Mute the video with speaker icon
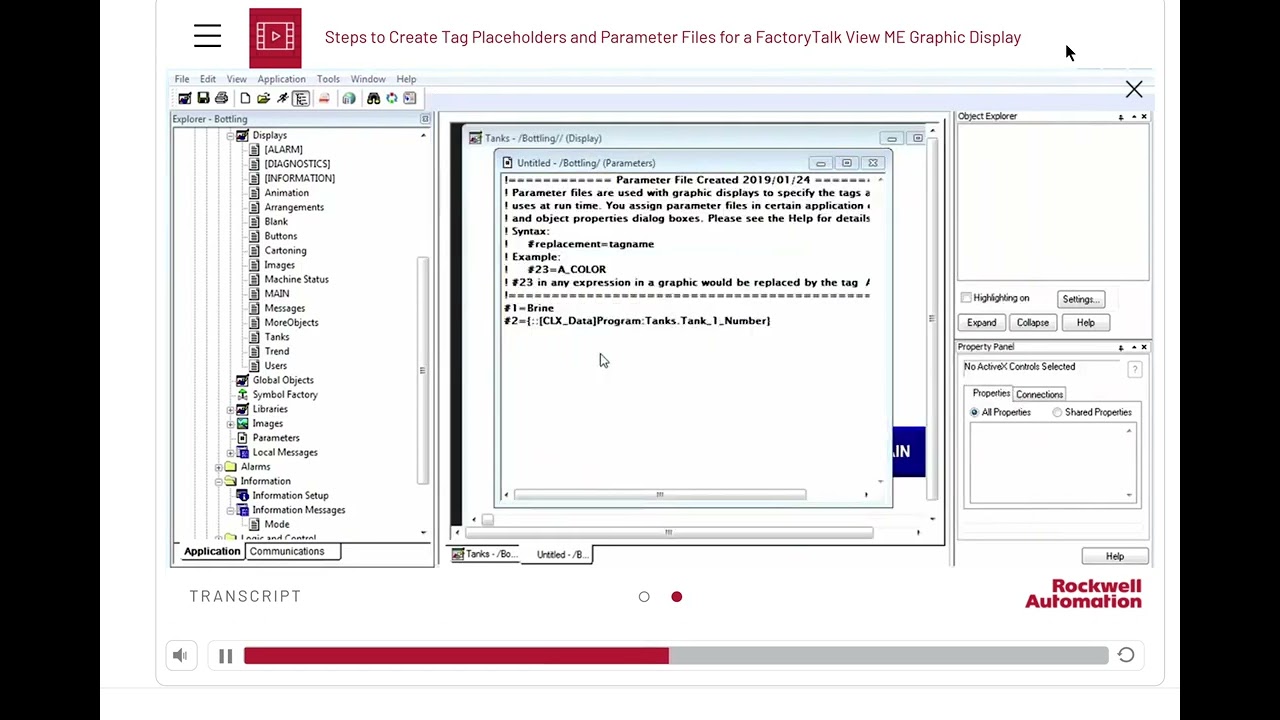The height and width of the screenshot is (720, 1280). coord(180,656)
